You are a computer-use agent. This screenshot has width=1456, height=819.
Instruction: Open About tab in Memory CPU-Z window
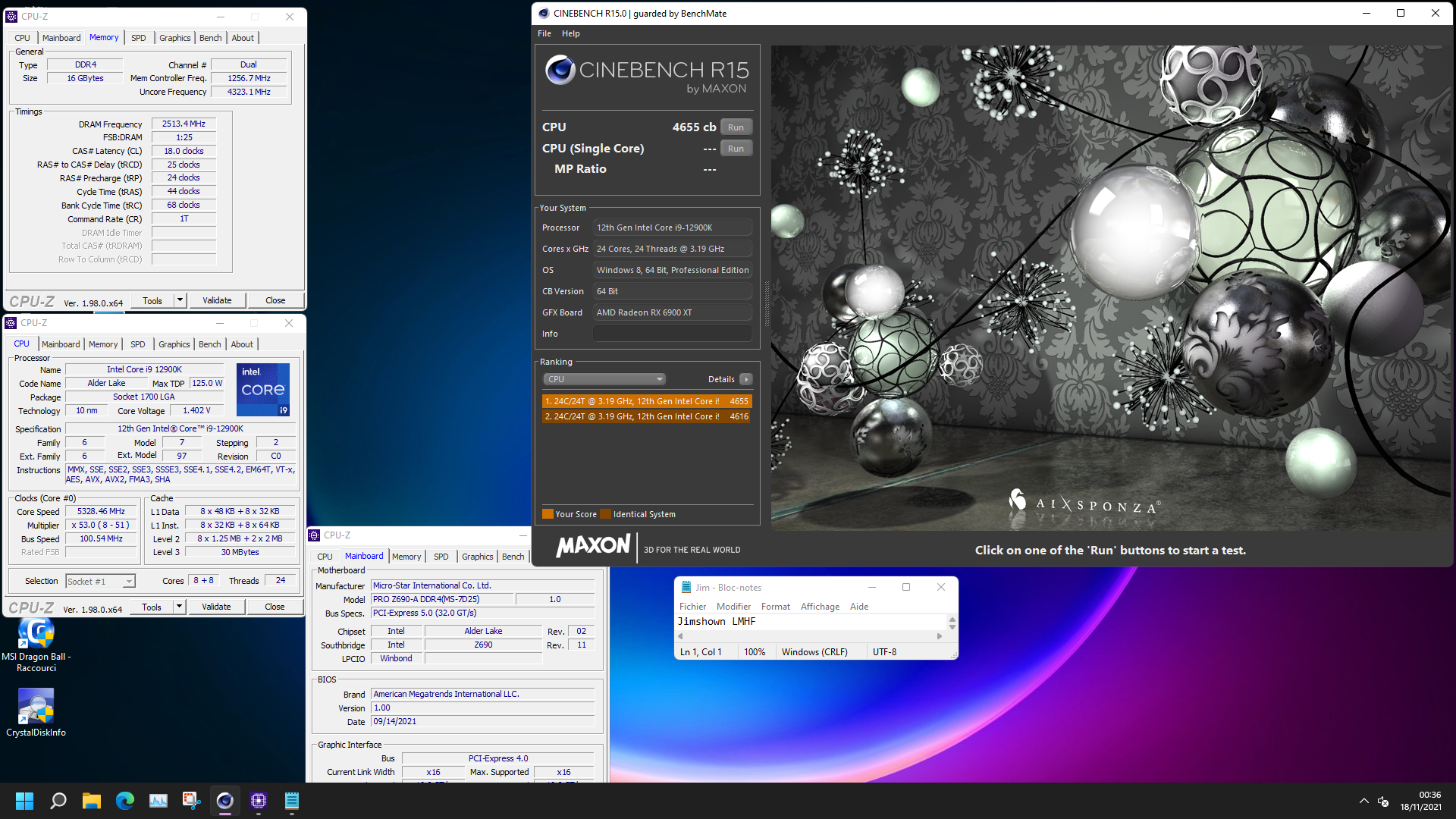point(243,38)
